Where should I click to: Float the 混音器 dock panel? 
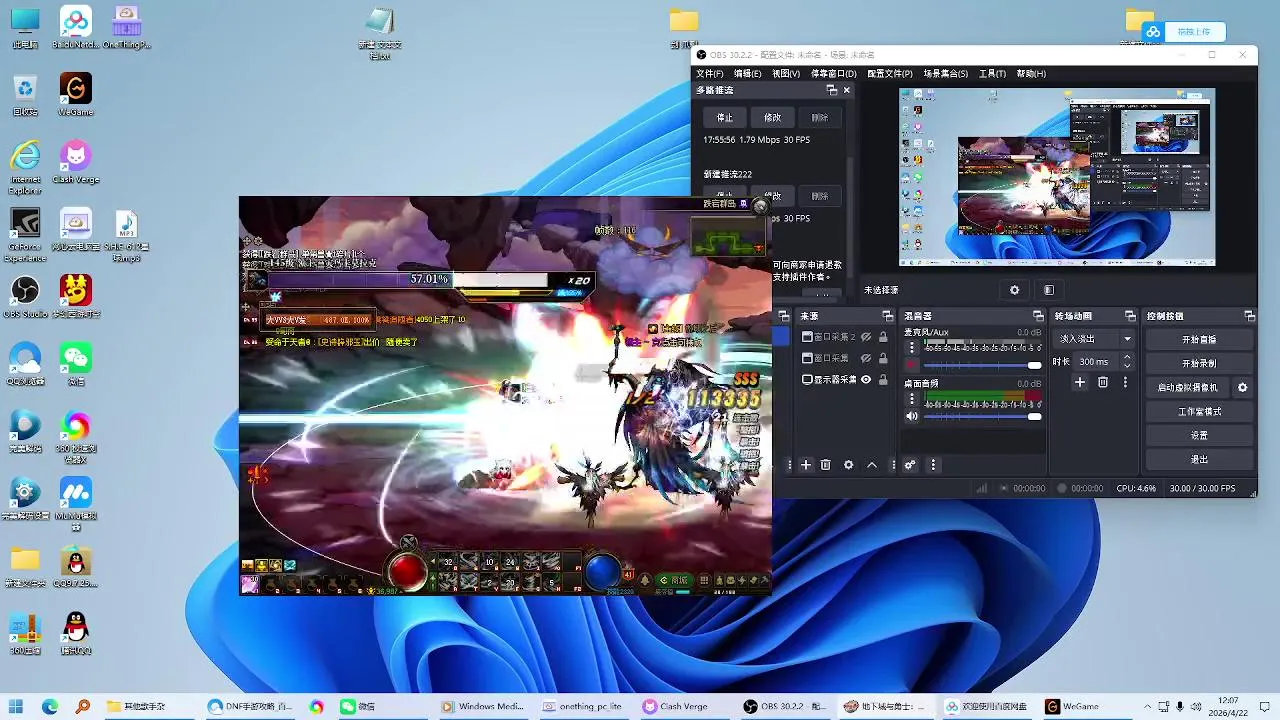(1036, 316)
